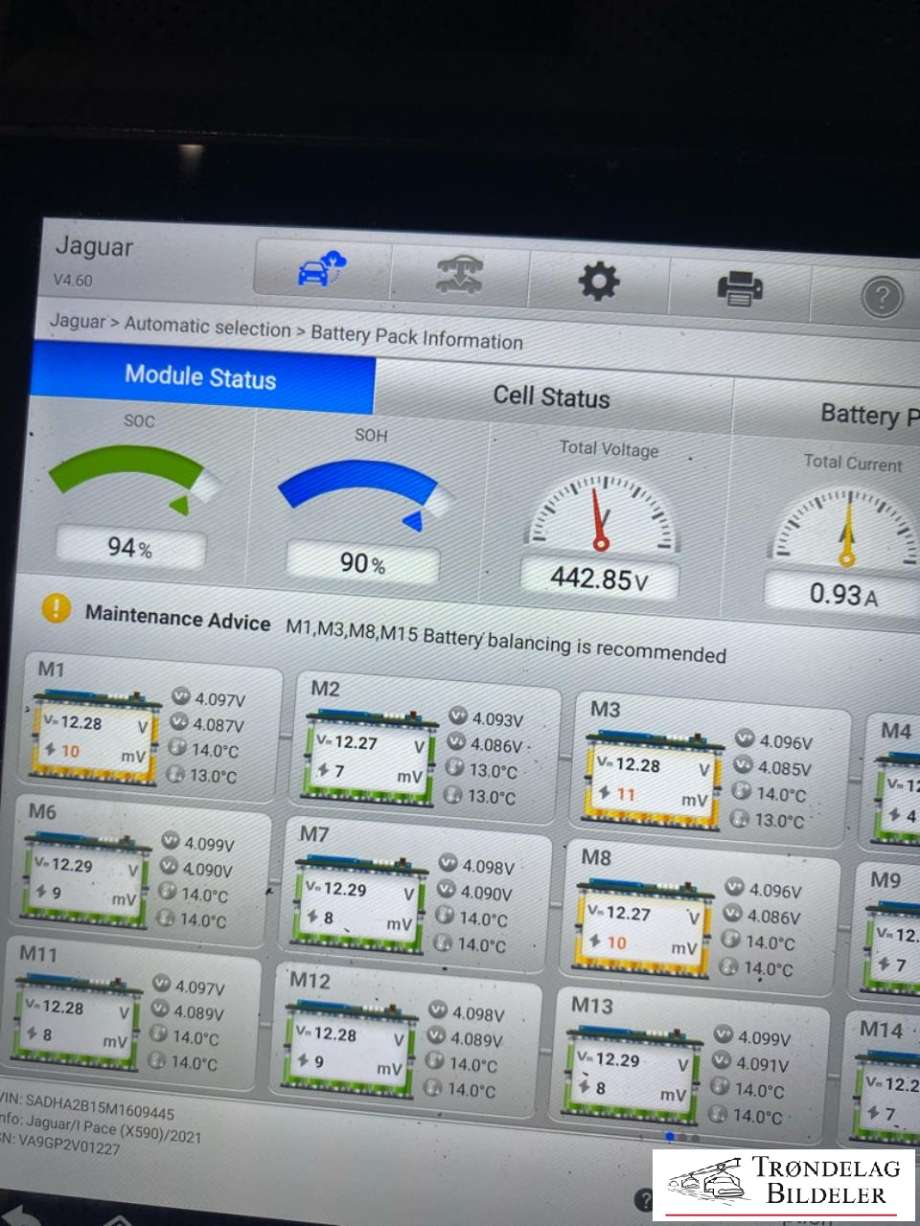Select the Jaguar/I Pace (X590)/2021 info line
Screen dimensions: 920x1226
pyautogui.click(x=102, y=1130)
